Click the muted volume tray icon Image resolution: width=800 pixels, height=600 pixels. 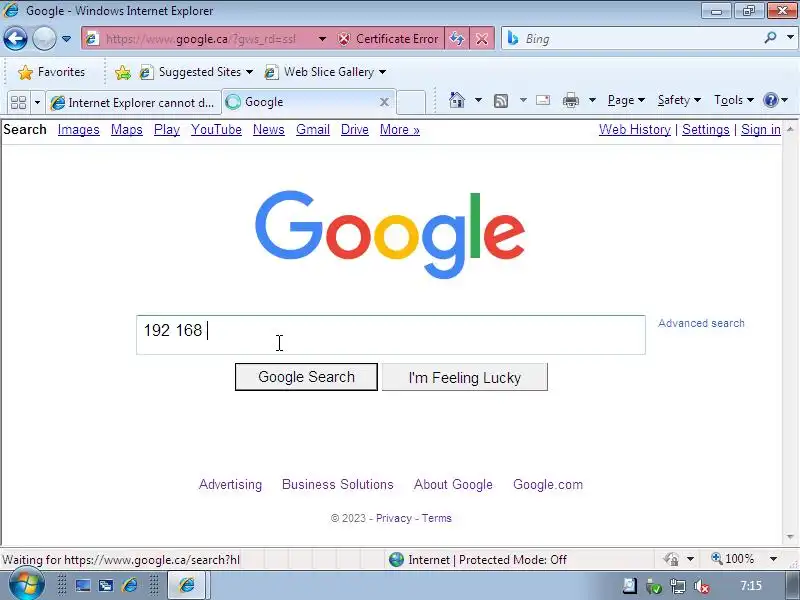[702, 586]
